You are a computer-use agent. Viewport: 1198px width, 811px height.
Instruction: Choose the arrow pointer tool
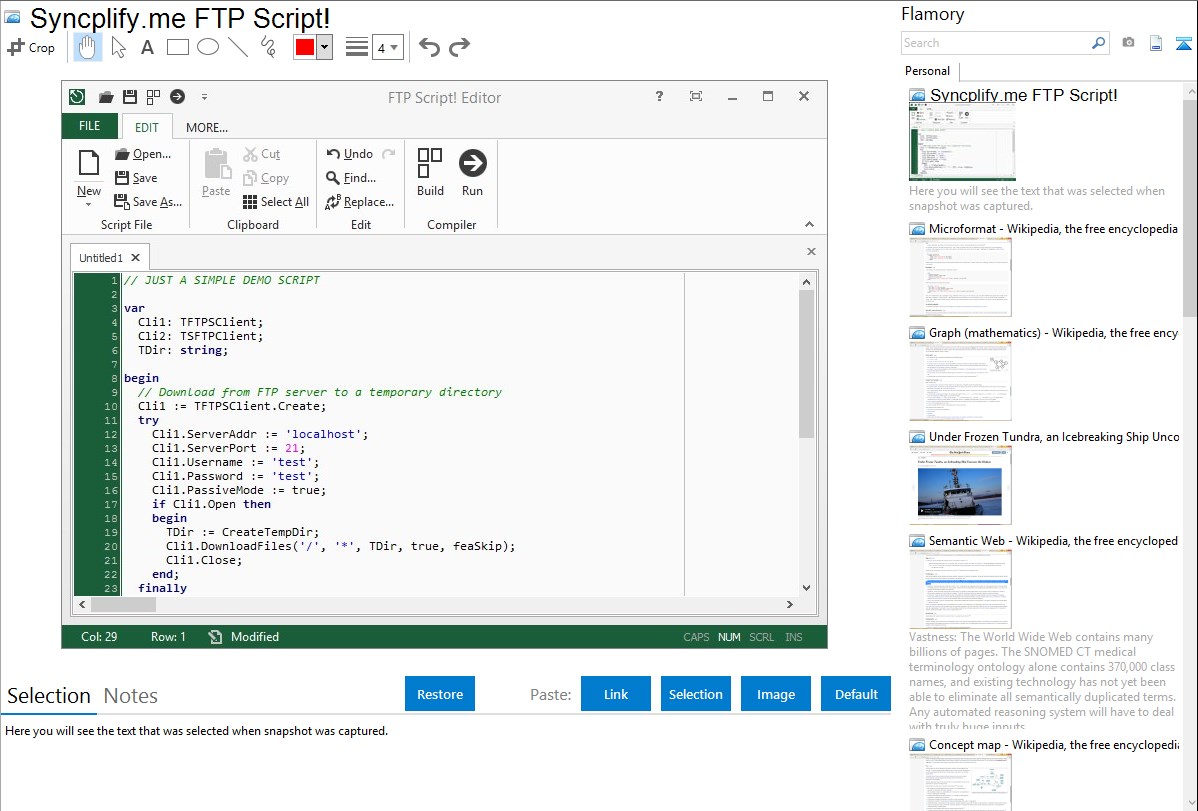pyautogui.click(x=118, y=47)
